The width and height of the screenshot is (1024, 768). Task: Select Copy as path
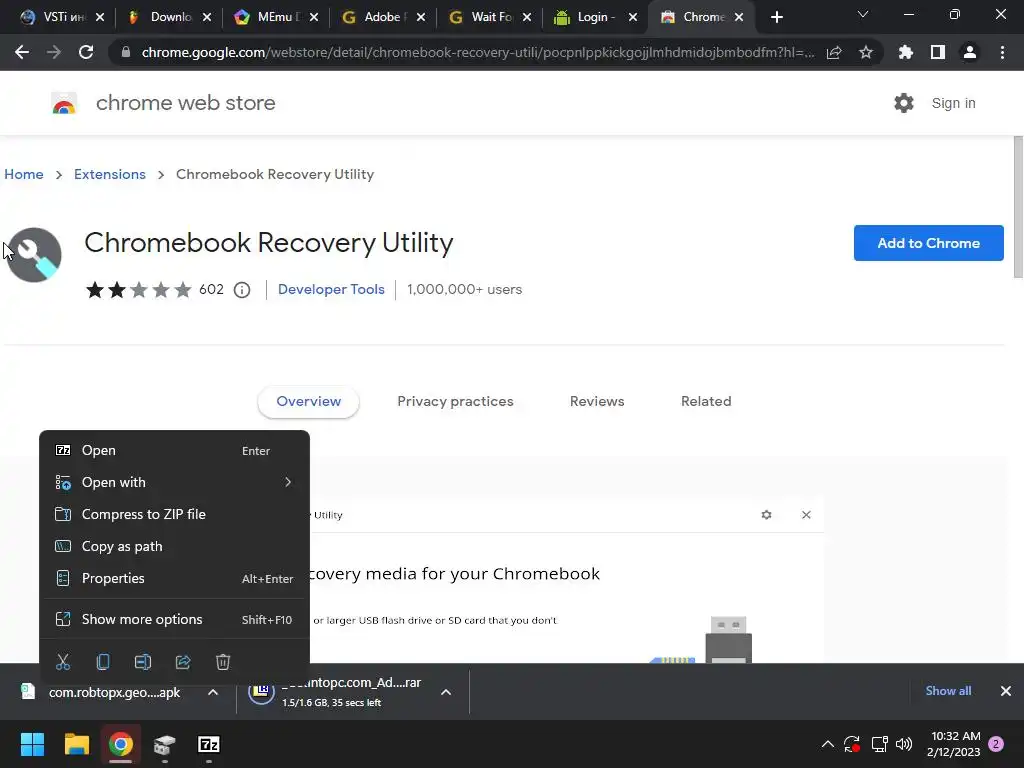tap(174, 547)
